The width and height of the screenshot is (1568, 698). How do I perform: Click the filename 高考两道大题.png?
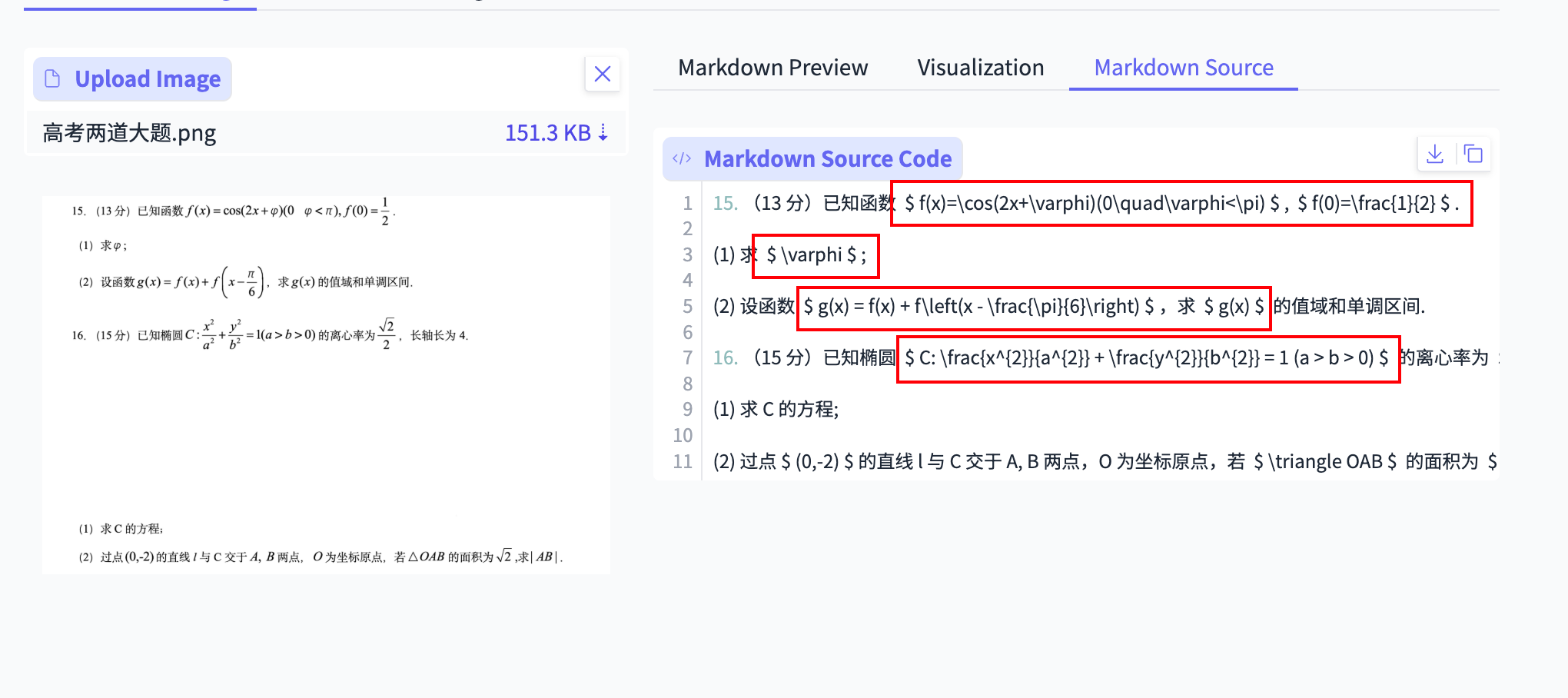(x=128, y=132)
